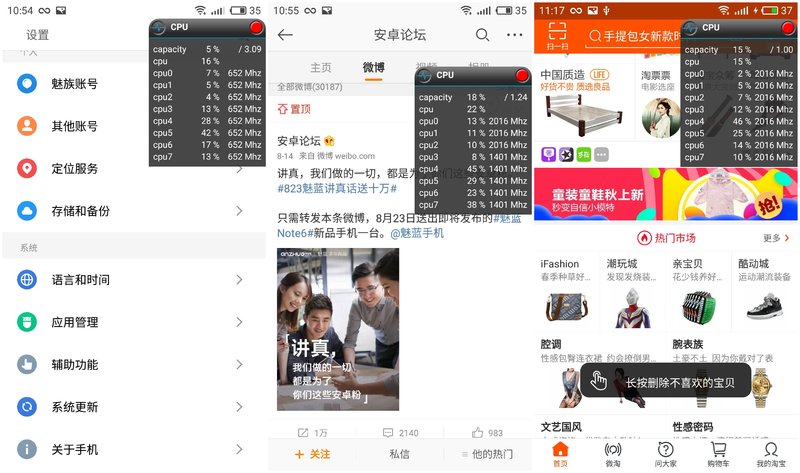Expand 应用管理 row chevron

239,322
